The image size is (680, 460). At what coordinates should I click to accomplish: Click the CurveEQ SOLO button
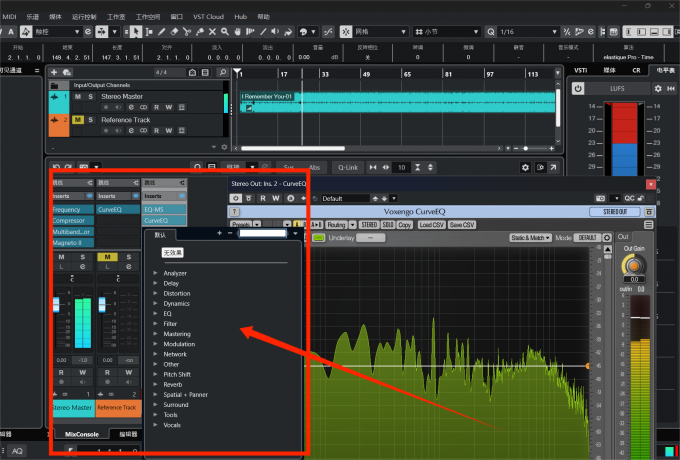tap(388, 225)
